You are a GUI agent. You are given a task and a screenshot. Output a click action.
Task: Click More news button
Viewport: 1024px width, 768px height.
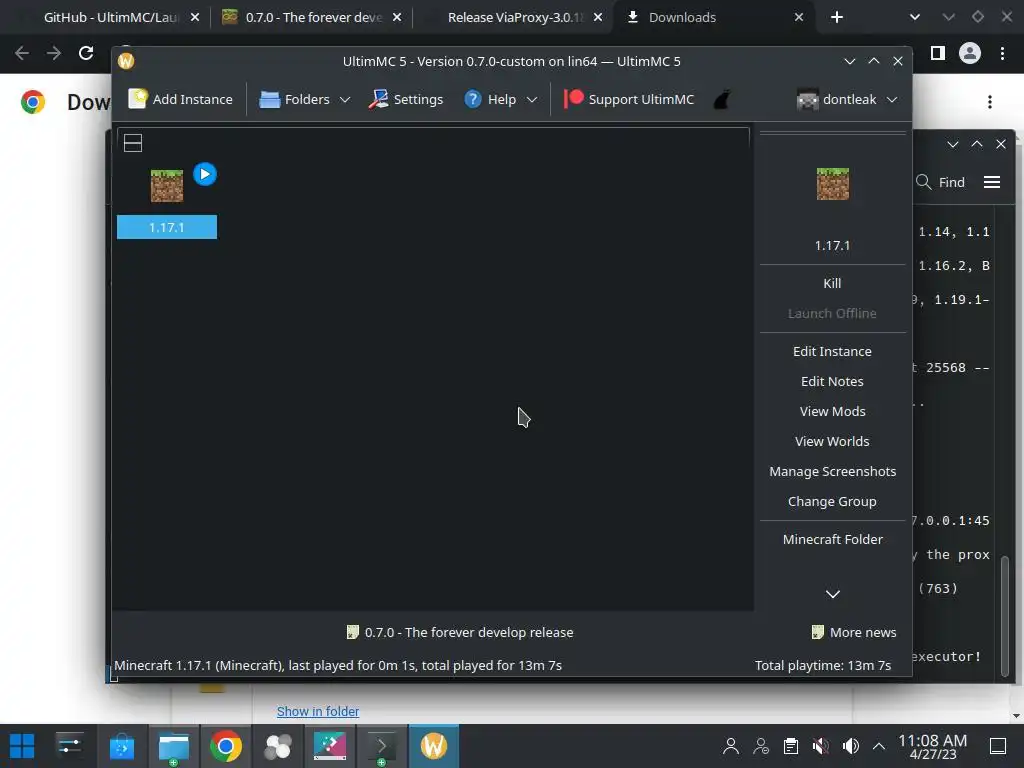pos(854,632)
